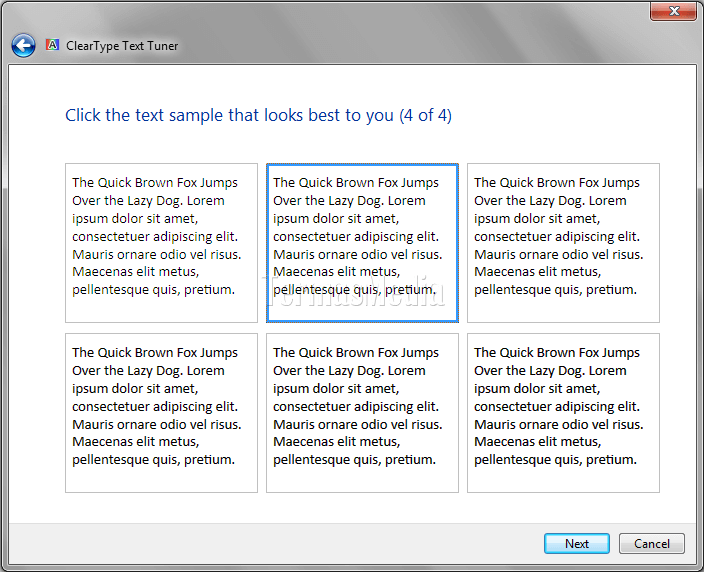Select the top-right text sample
Image resolution: width=704 pixels, height=572 pixels.
(563, 242)
